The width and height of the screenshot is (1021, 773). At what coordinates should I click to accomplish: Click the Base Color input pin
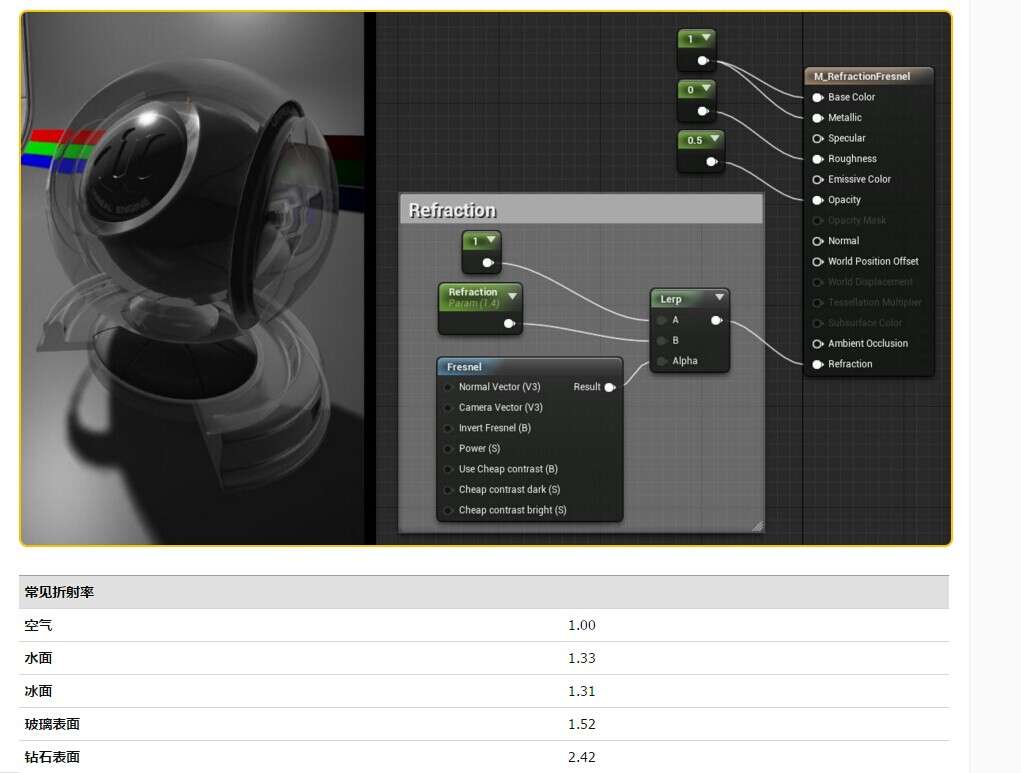pyautogui.click(x=818, y=97)
